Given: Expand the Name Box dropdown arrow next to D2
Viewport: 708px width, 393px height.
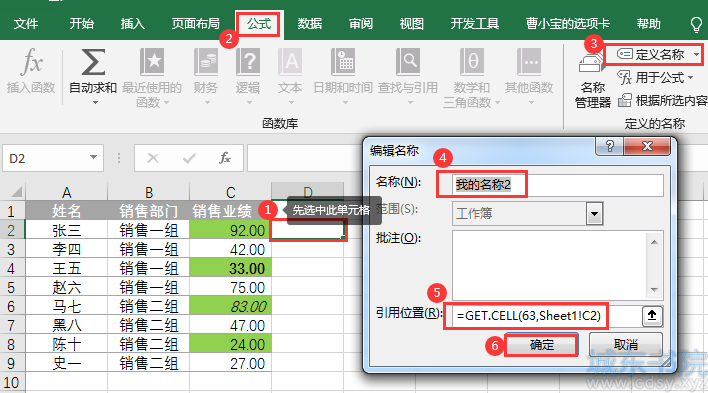Looking at the screenshot, I should tap(93, 158).
